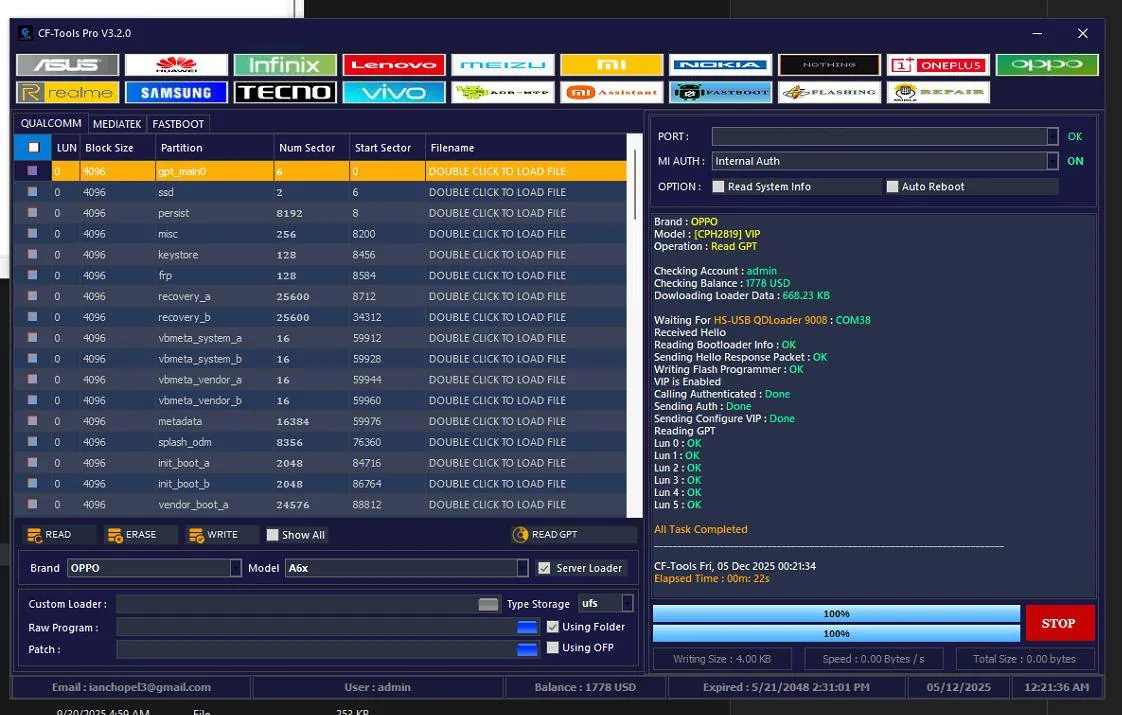Click the Filename cell of the misc row
Image resolution: width=1122 pixels, height=715 pixels.
(525, 233)
